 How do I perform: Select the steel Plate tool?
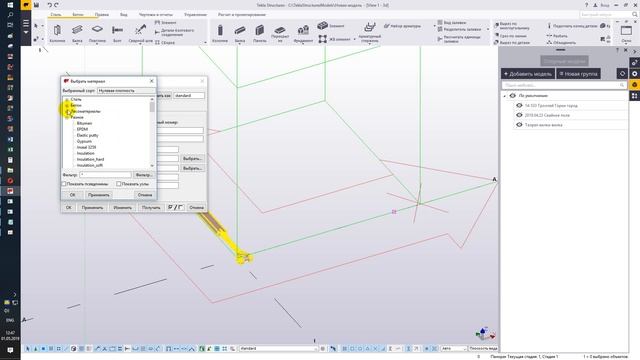(x=97, y=33)
